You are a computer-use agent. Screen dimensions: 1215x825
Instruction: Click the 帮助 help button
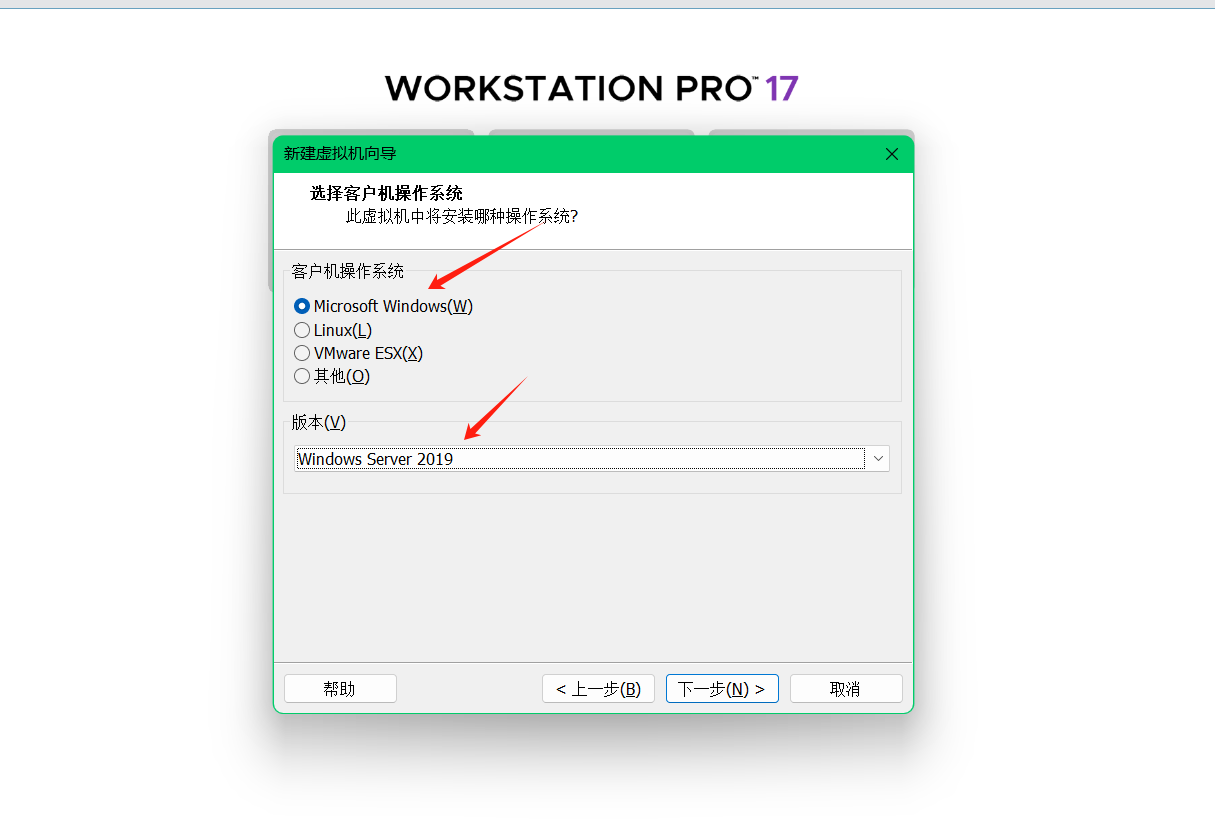[340, 689]
